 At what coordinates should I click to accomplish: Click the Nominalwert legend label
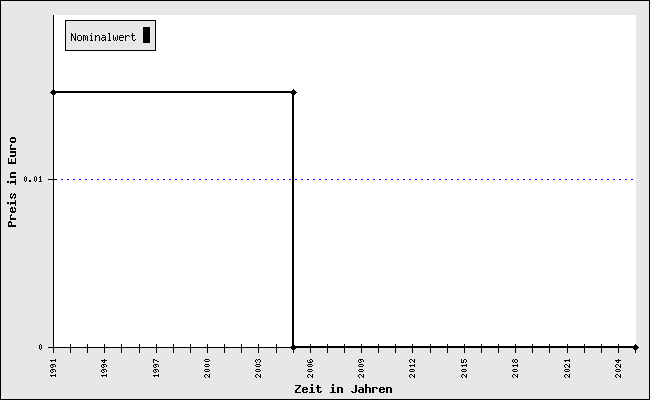(103, 37)
